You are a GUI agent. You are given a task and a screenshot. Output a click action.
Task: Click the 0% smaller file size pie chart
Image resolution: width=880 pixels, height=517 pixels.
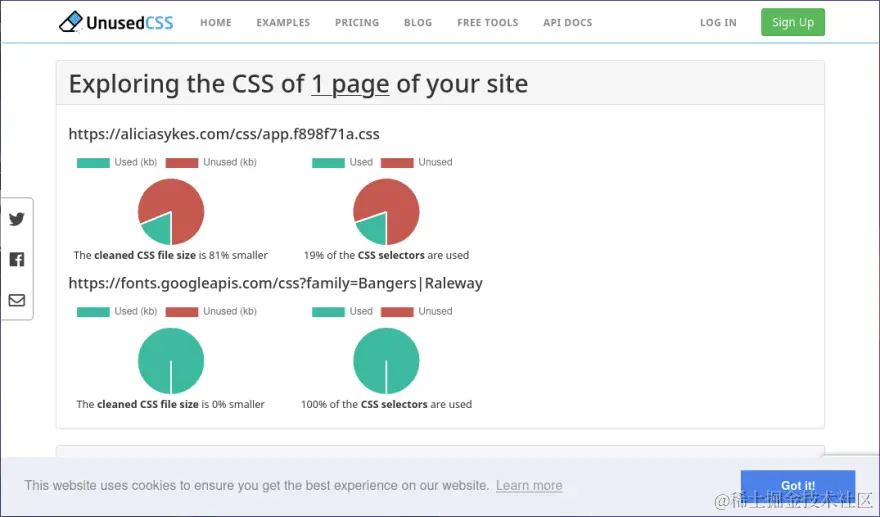pyautogui.click(x=171, y=361)
